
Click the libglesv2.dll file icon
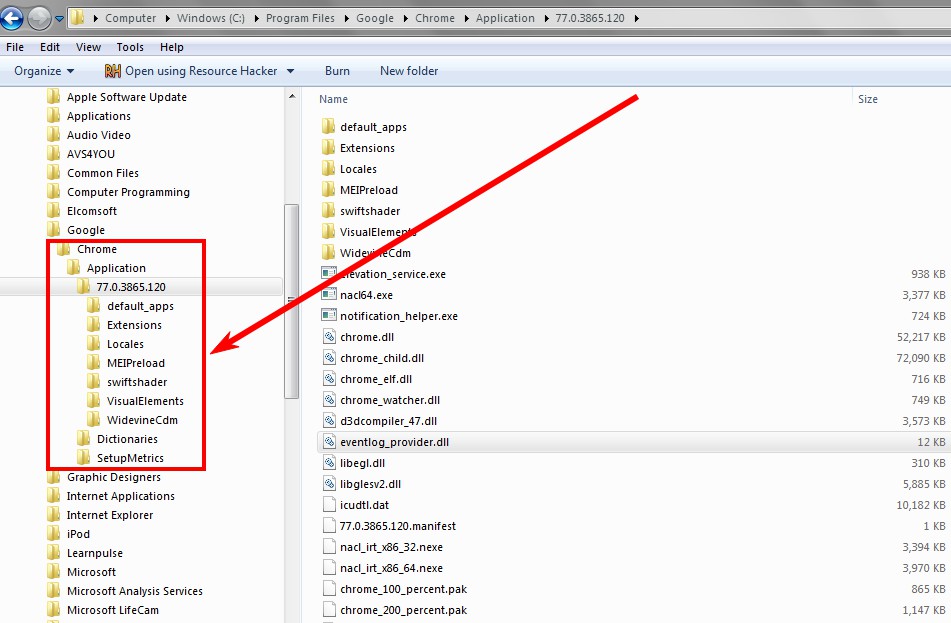point(329,483)
